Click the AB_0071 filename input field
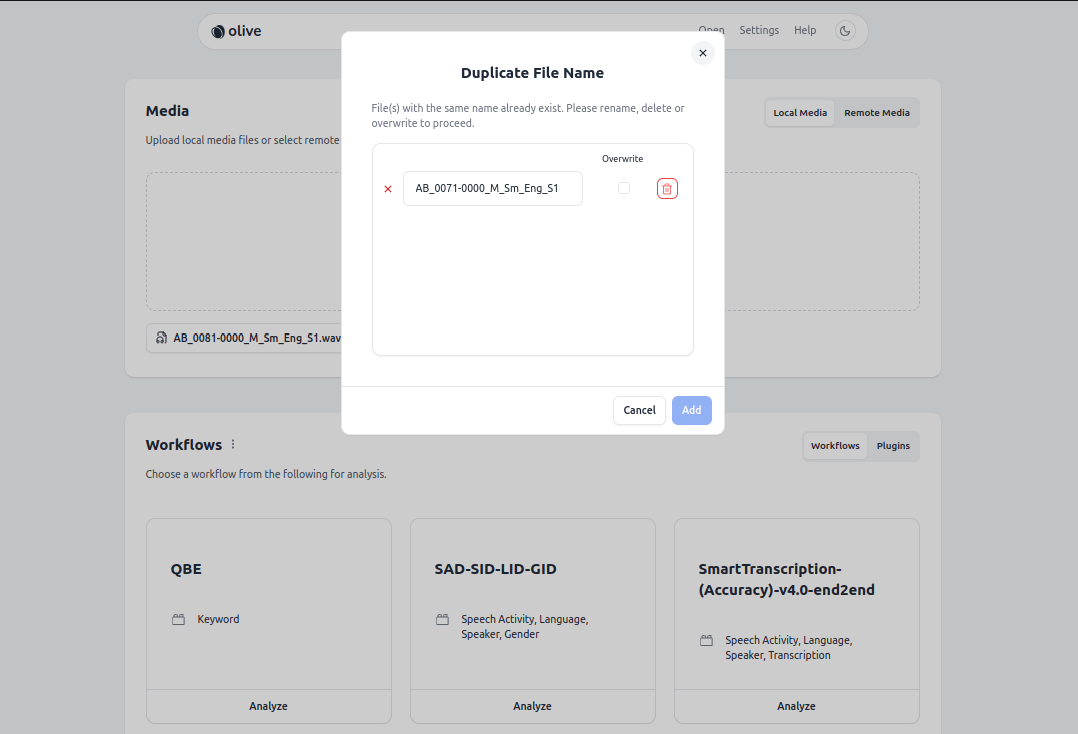Viewport: 1078px width, 734px height. click(493, 188)
